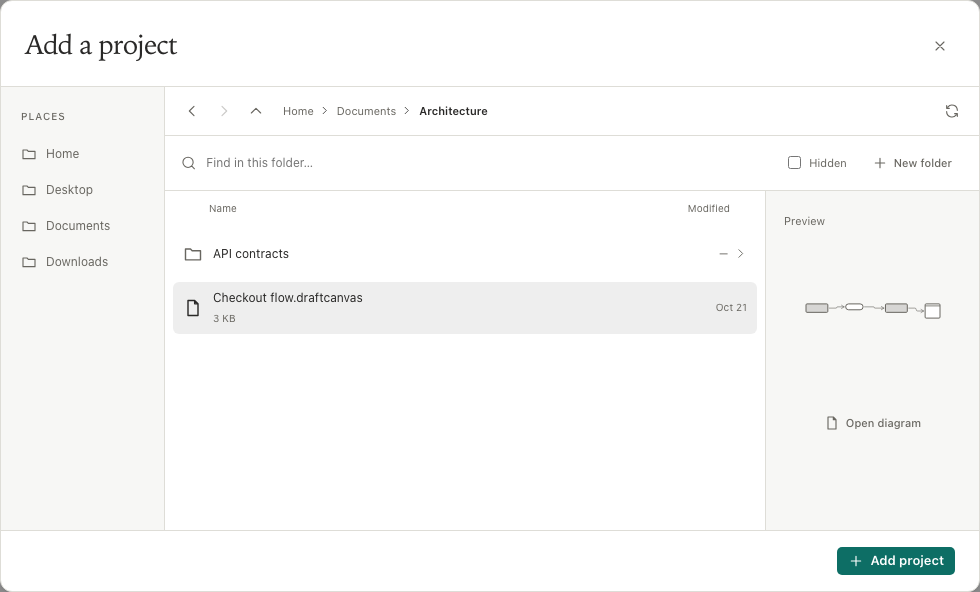This screenshot has height=592, width=980.
Task: Create a New folder
Action: coord(912,163)
